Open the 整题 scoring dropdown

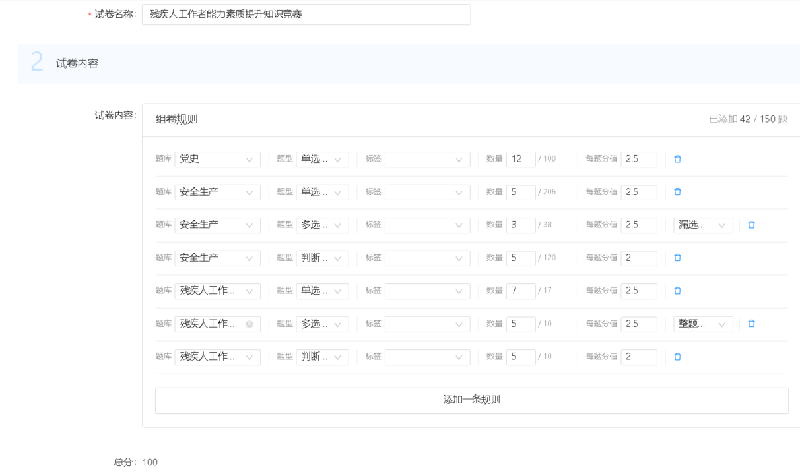[x=704, y=324]
